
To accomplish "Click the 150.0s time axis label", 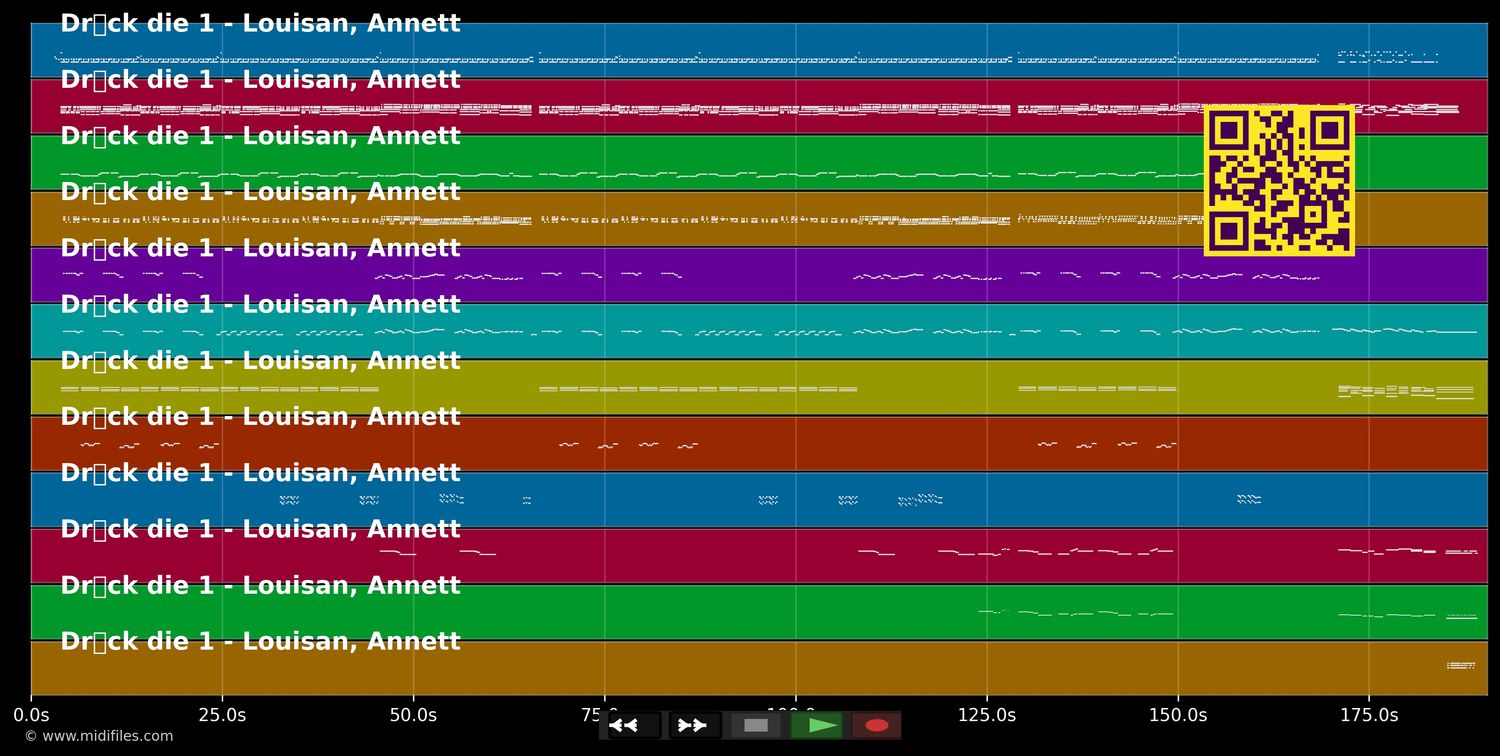I will point(1178,715).
